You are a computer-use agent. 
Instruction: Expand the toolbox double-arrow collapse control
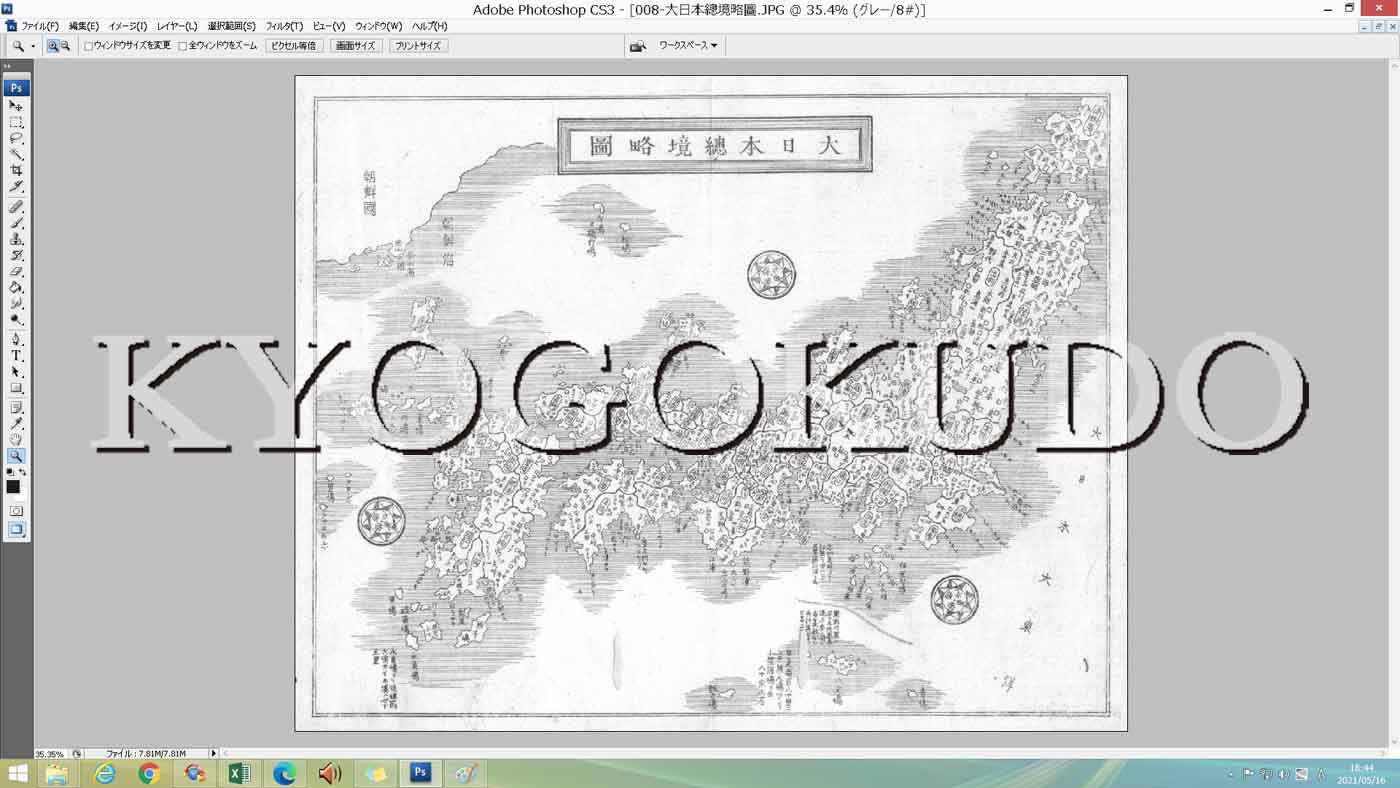8,67
